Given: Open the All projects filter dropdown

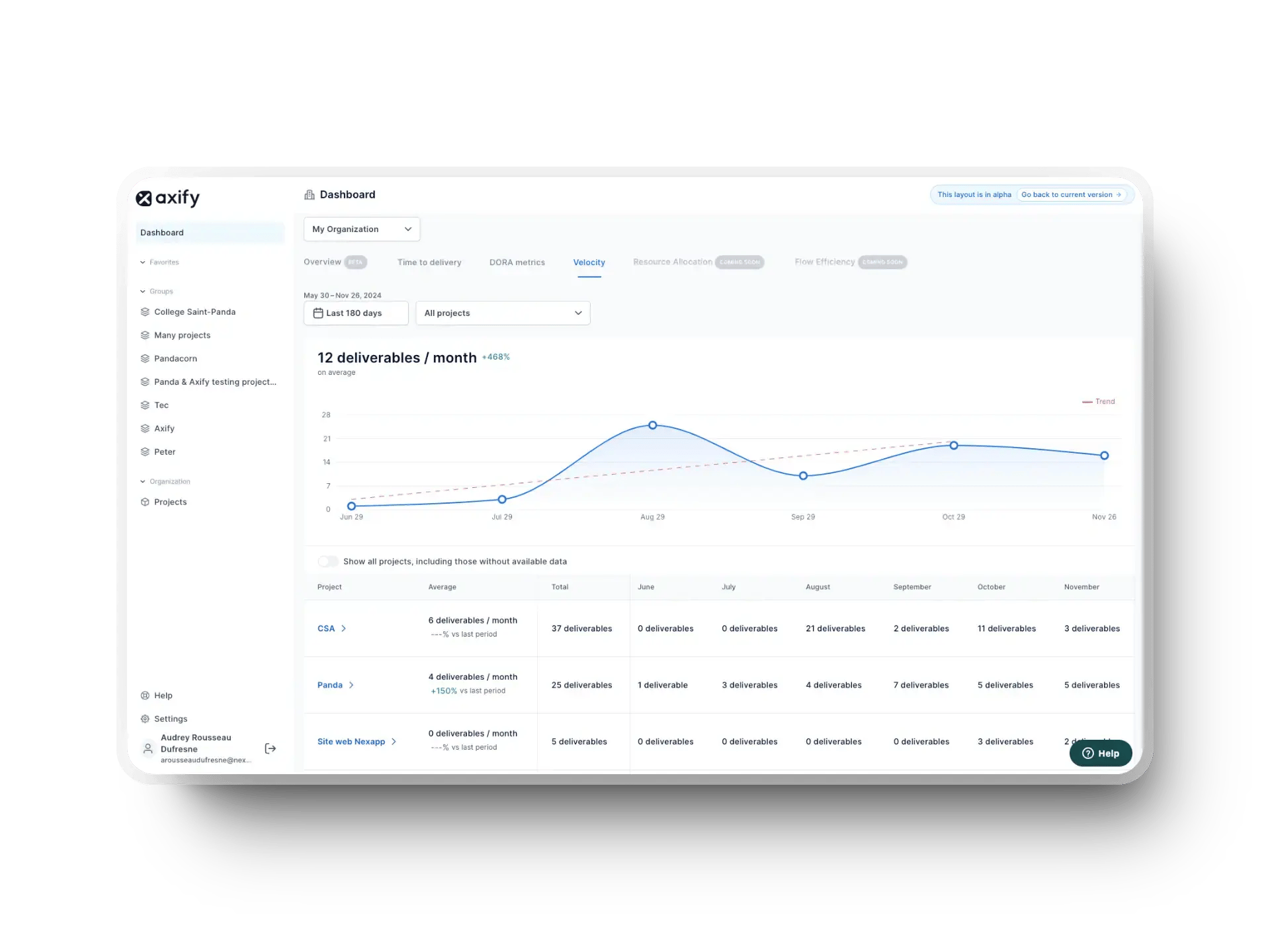Looking at the screenshot, I should click(x=502, y=313).
